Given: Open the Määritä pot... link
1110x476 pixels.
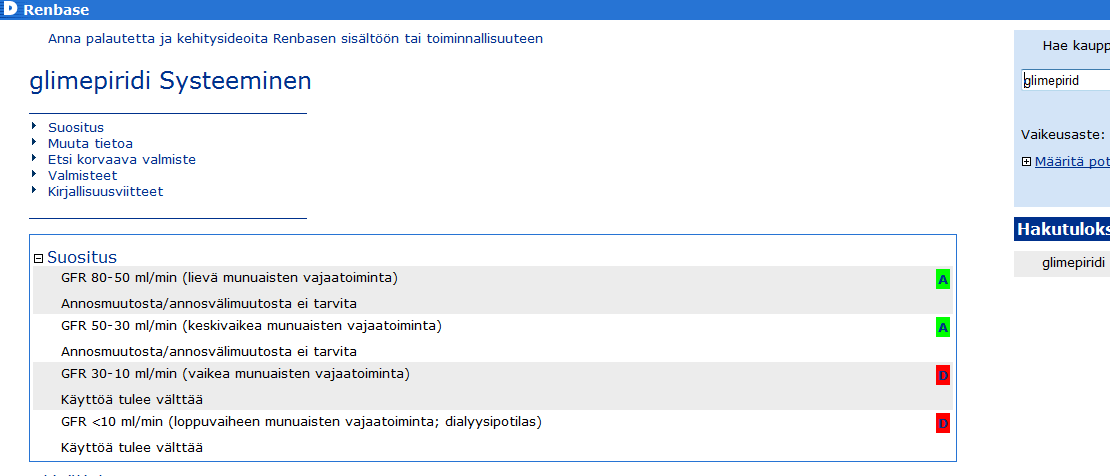Looking at the screenshot, I should coord(1072,162).
